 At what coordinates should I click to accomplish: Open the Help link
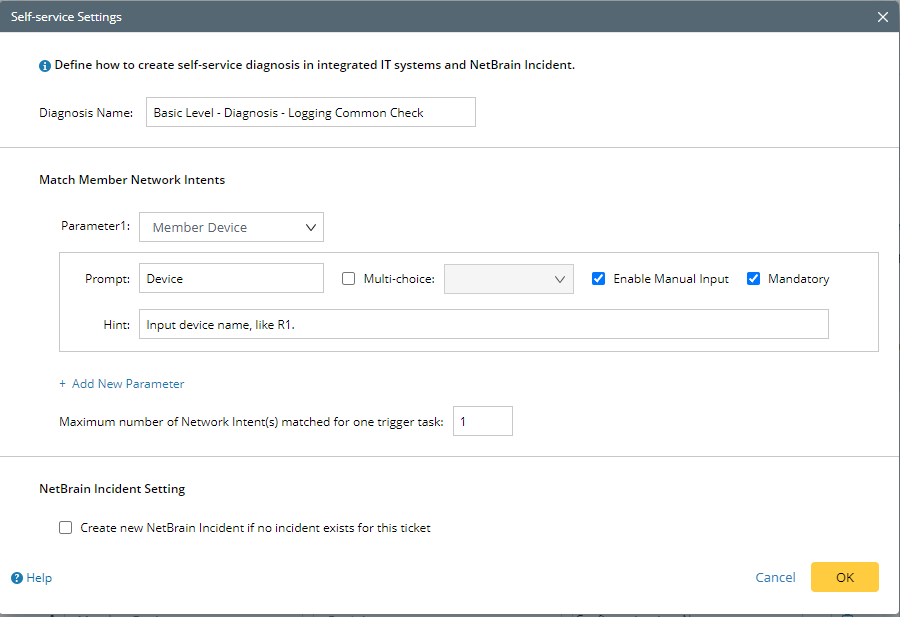tap(39, 578)
